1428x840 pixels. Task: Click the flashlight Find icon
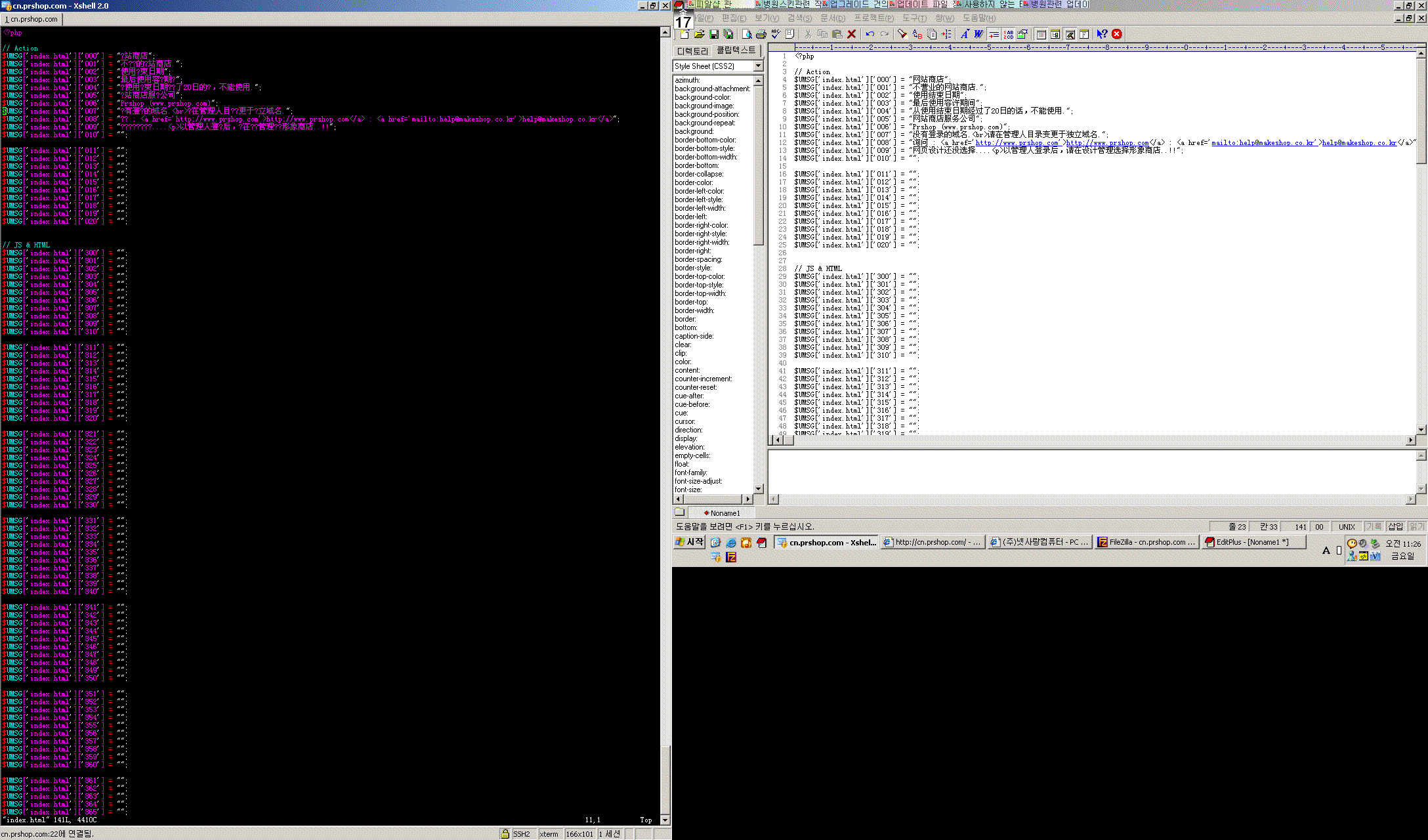tap(903, 34)
